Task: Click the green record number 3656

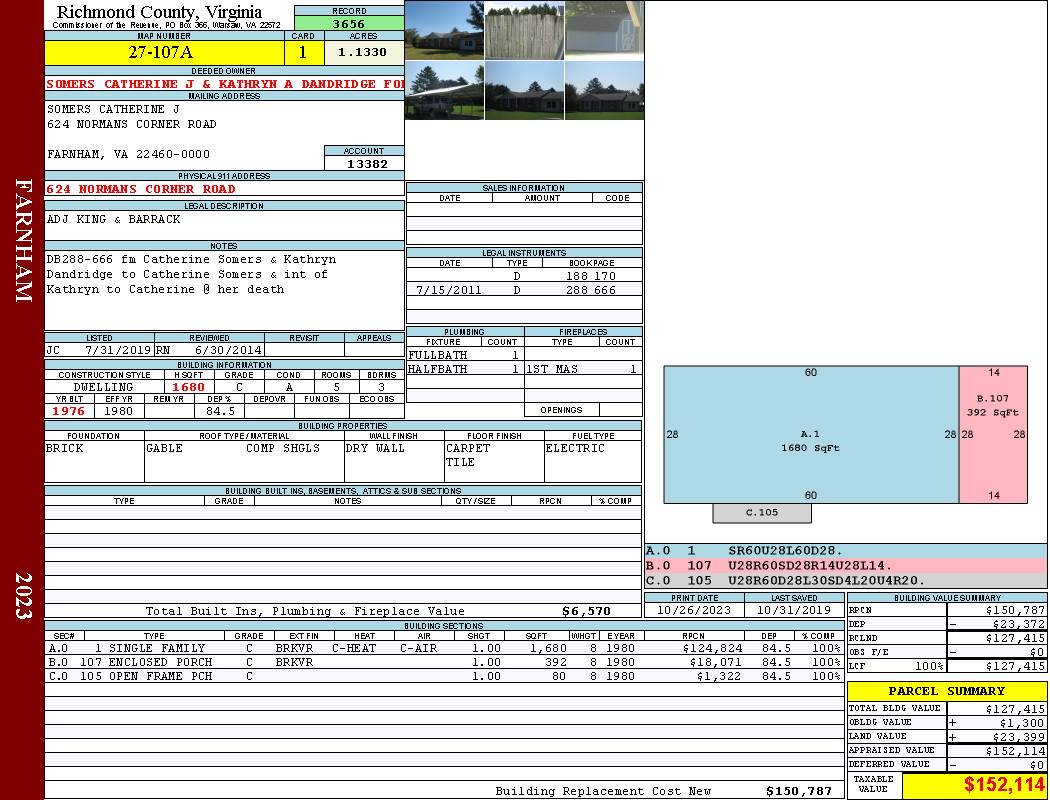Action: pos(349,24)
